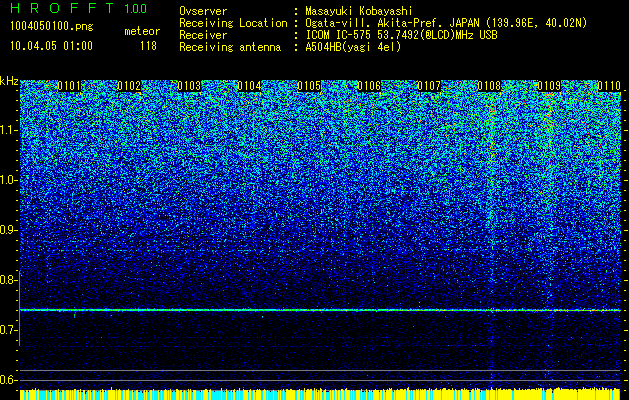
Task: Click the Receiving Location line with coordinates
Action: click(383, 23)
